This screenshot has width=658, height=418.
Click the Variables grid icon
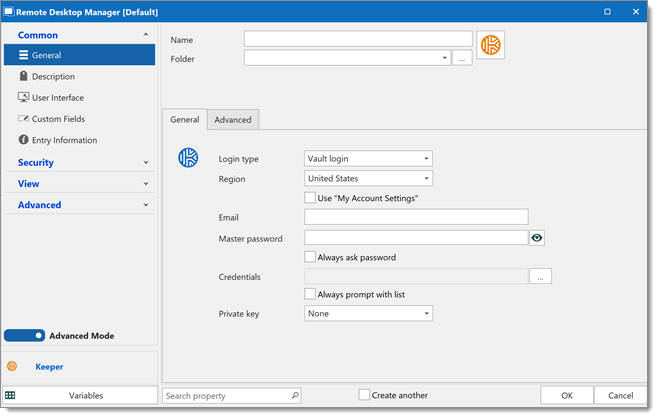(10, 395)
